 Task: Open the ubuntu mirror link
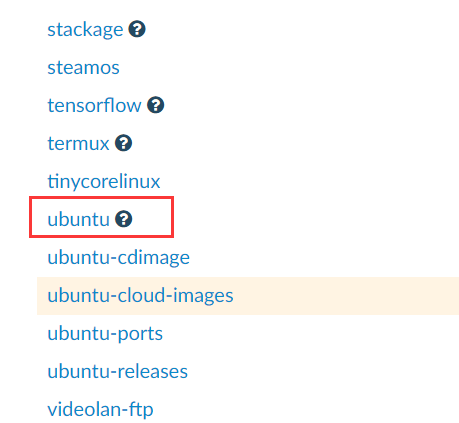pos(78,219)
